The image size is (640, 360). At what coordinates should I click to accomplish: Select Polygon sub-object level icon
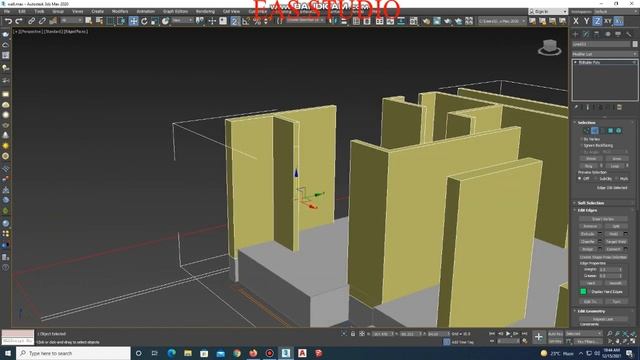click(x=610, y=131)
